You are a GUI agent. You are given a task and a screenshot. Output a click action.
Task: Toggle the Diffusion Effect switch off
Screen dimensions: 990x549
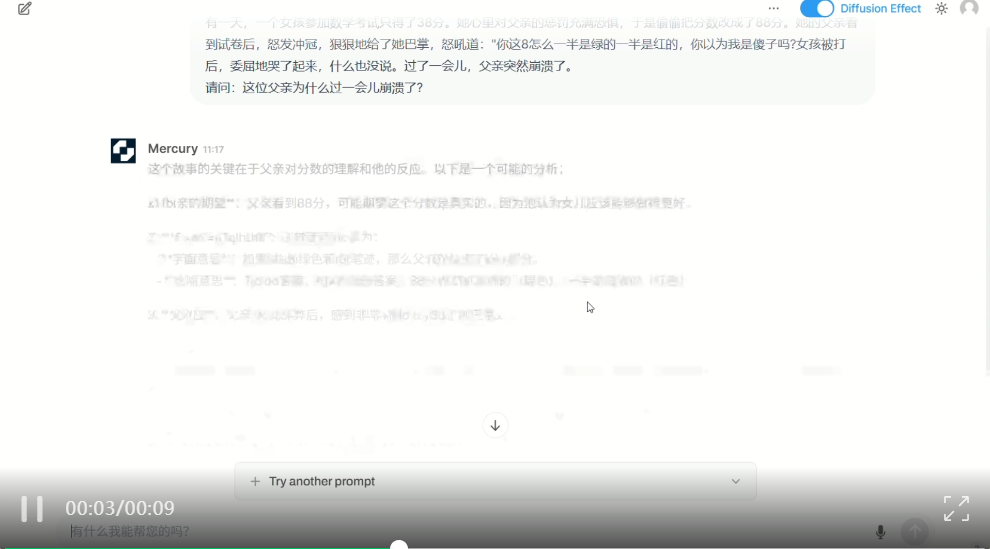tap(816, 8)
